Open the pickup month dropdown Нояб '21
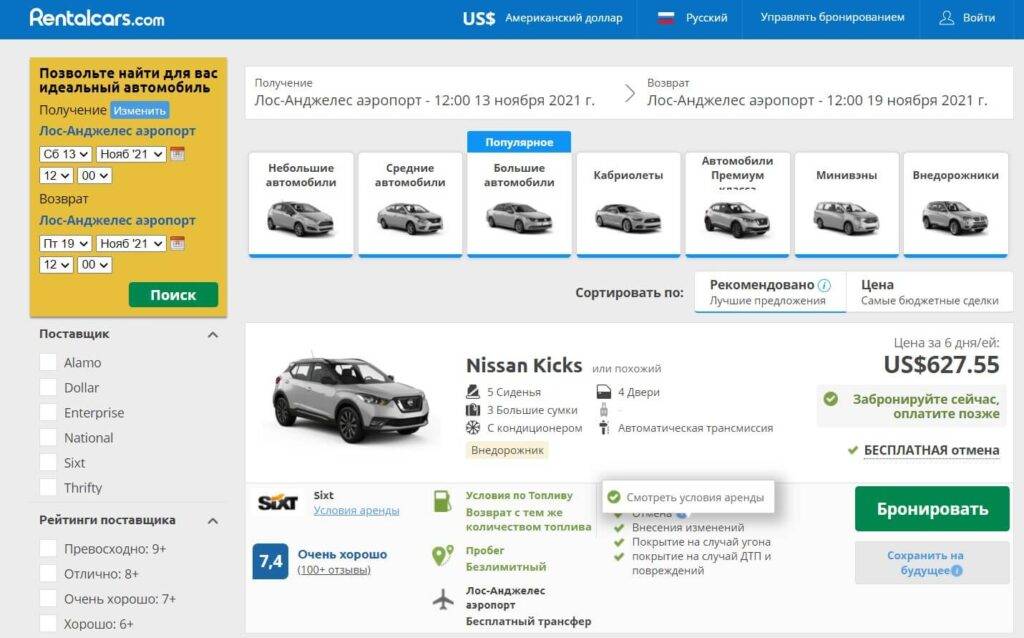Screen dimensions: 1024x638 click(131, 154)
